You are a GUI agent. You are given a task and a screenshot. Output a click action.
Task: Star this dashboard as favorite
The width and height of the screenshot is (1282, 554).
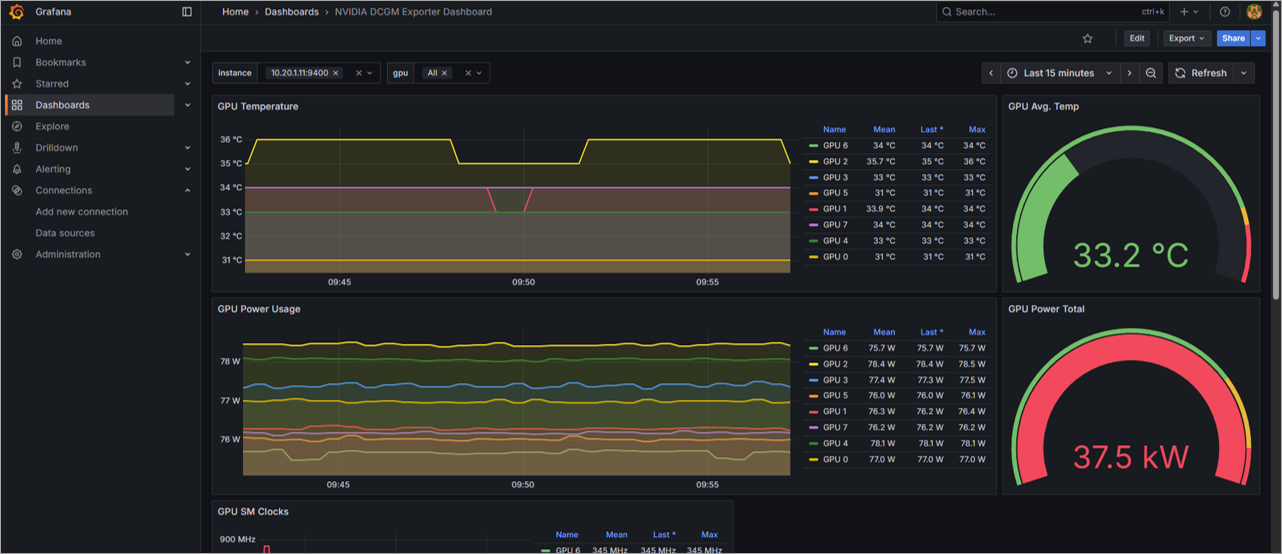(x=1087, y=38)
